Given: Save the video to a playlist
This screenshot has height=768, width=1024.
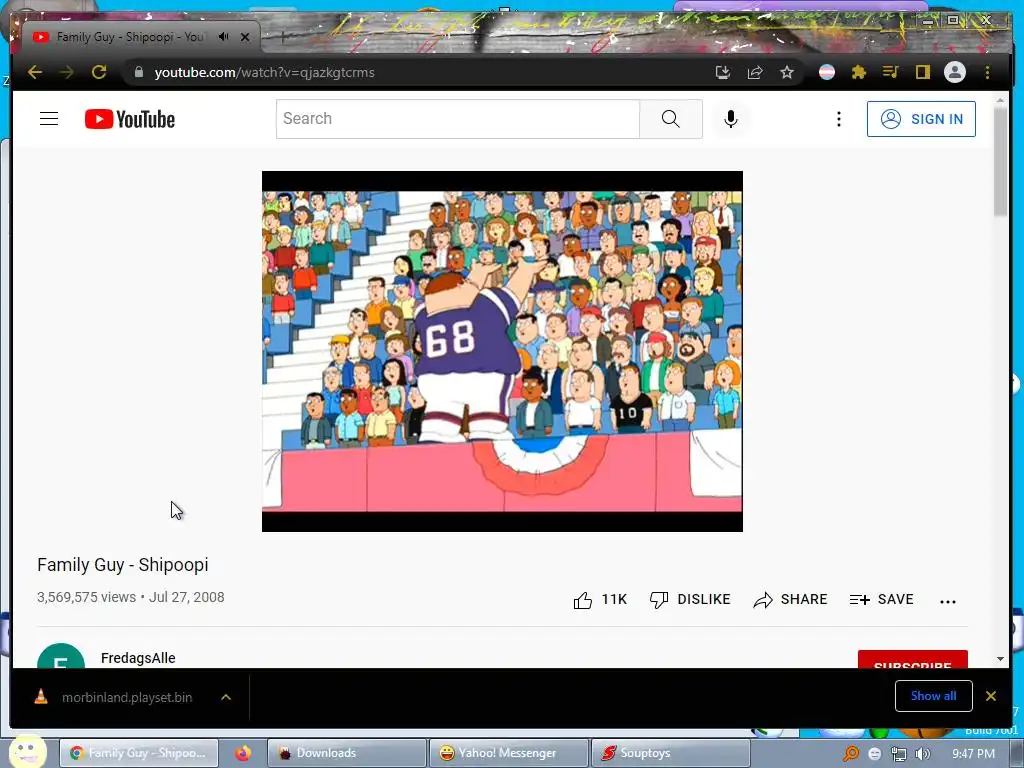Looking at the screenshot, I should 882,600.
